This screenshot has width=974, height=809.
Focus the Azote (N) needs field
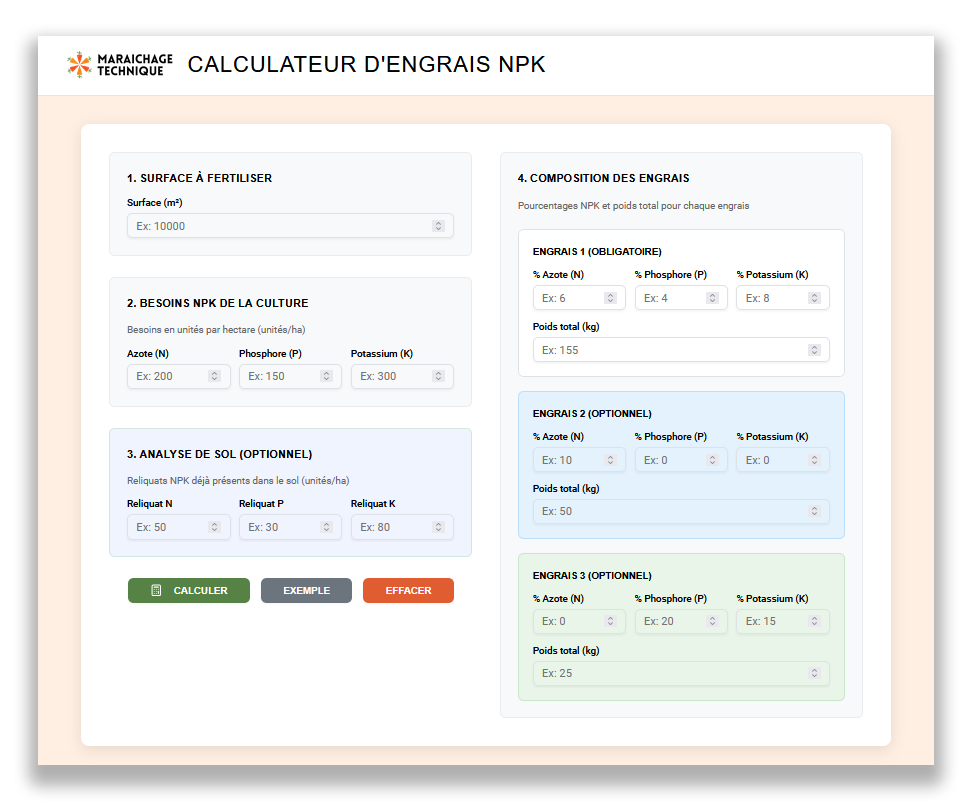[x=167, y=376]
